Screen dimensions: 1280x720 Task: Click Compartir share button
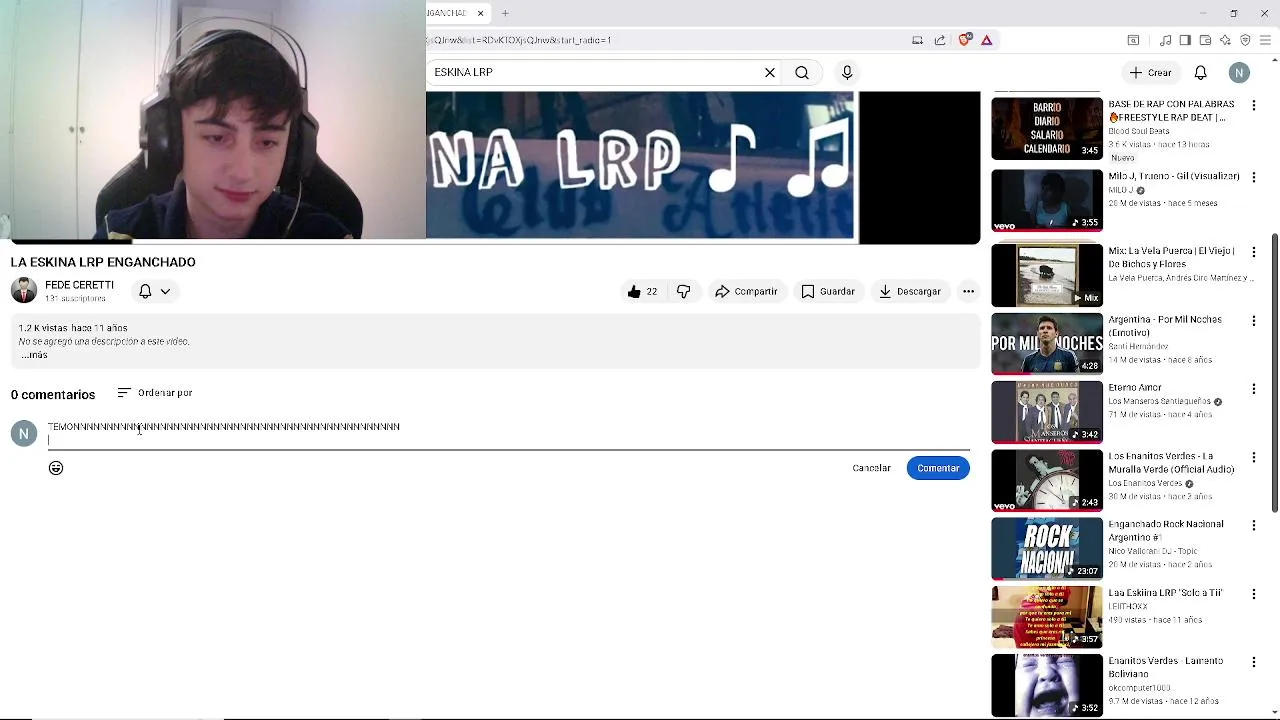[x=746, y=291]
